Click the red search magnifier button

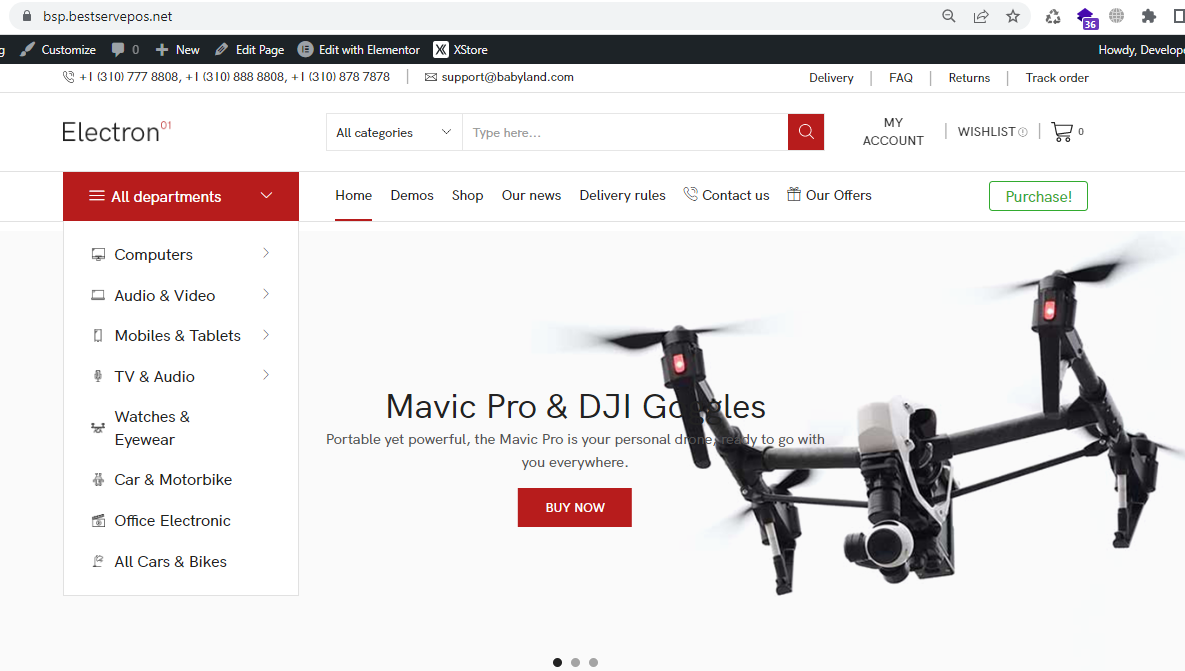(806, 132)
